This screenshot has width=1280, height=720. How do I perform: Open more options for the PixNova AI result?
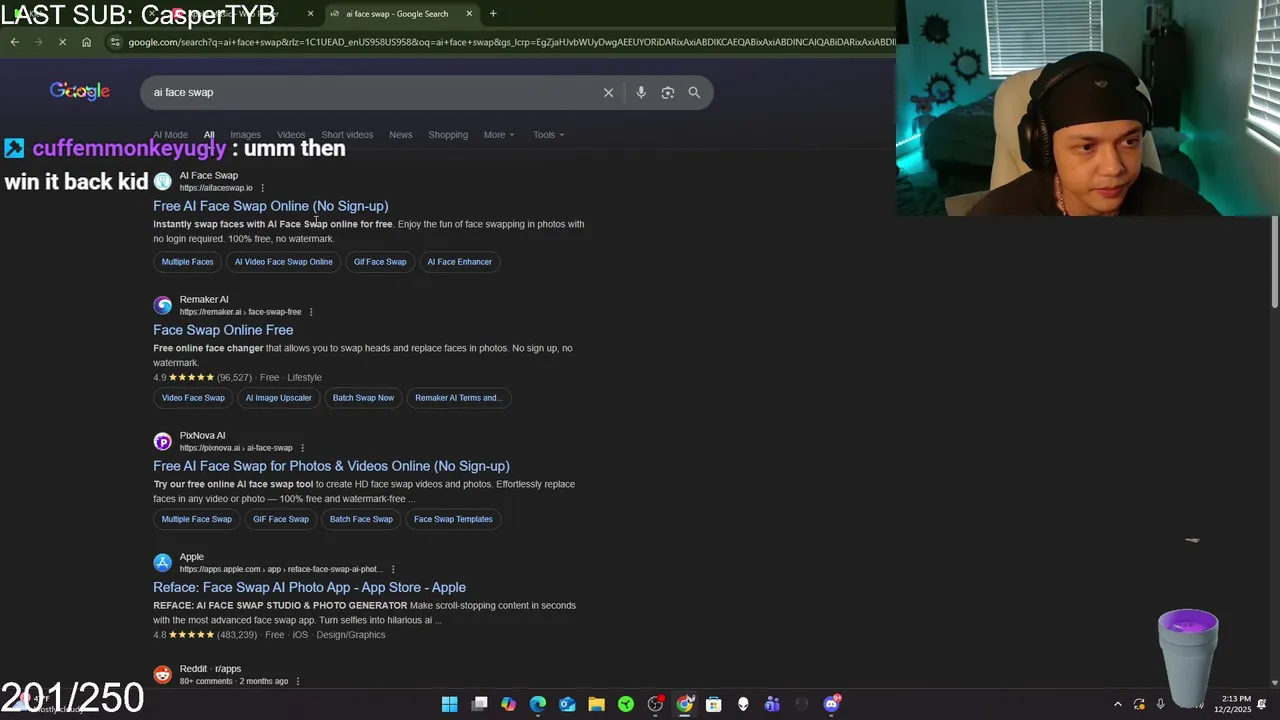tap(302, 448)
